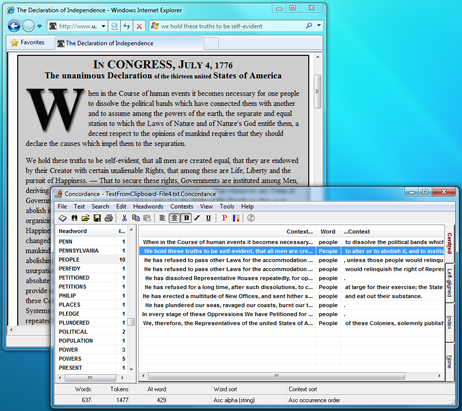
Task: Open the Tools menu in Concordance
Action: (x=227, y=206)
